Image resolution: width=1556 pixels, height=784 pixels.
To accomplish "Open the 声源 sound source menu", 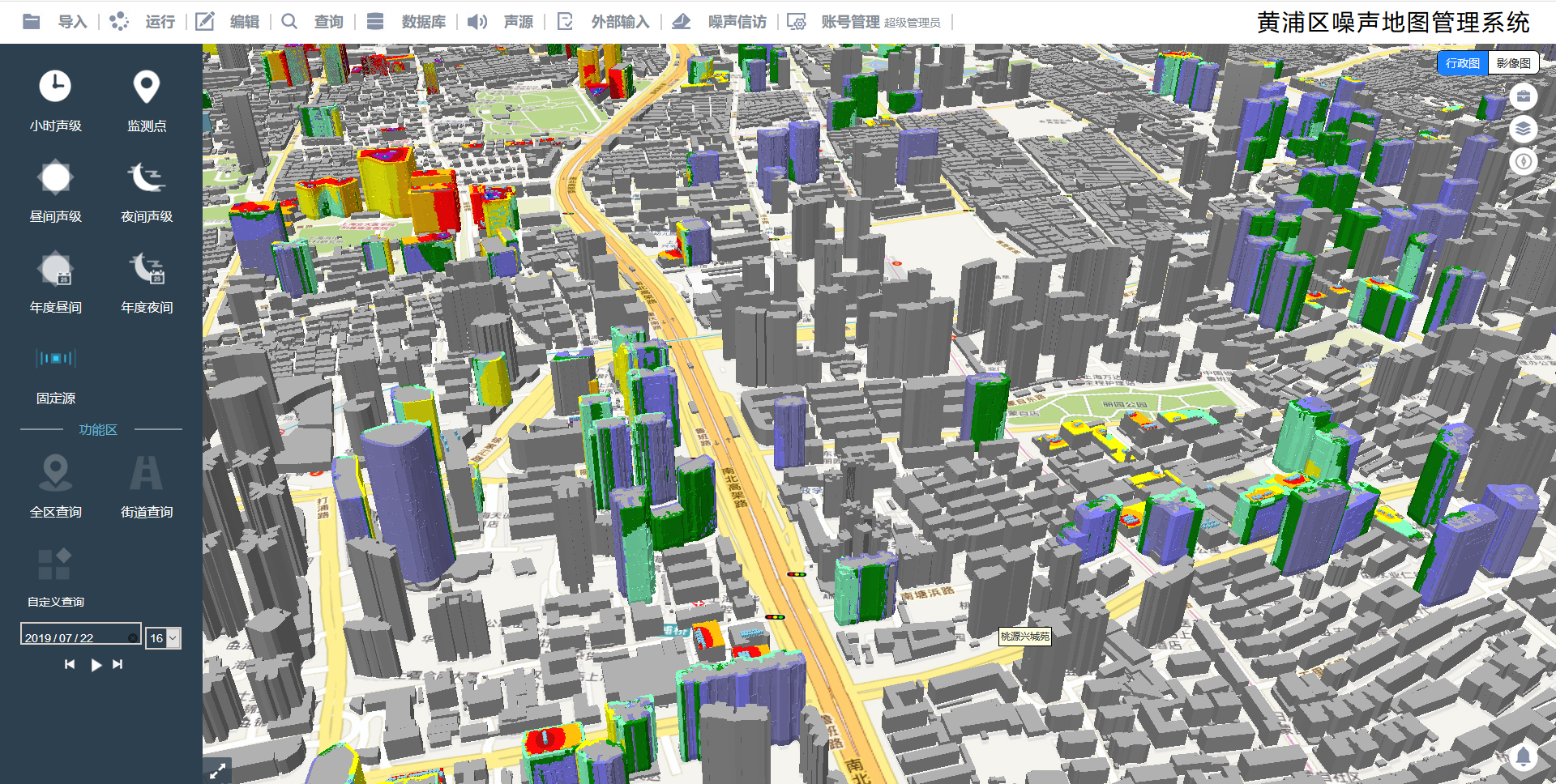I will pyautogui.click(x=518, y=22).
